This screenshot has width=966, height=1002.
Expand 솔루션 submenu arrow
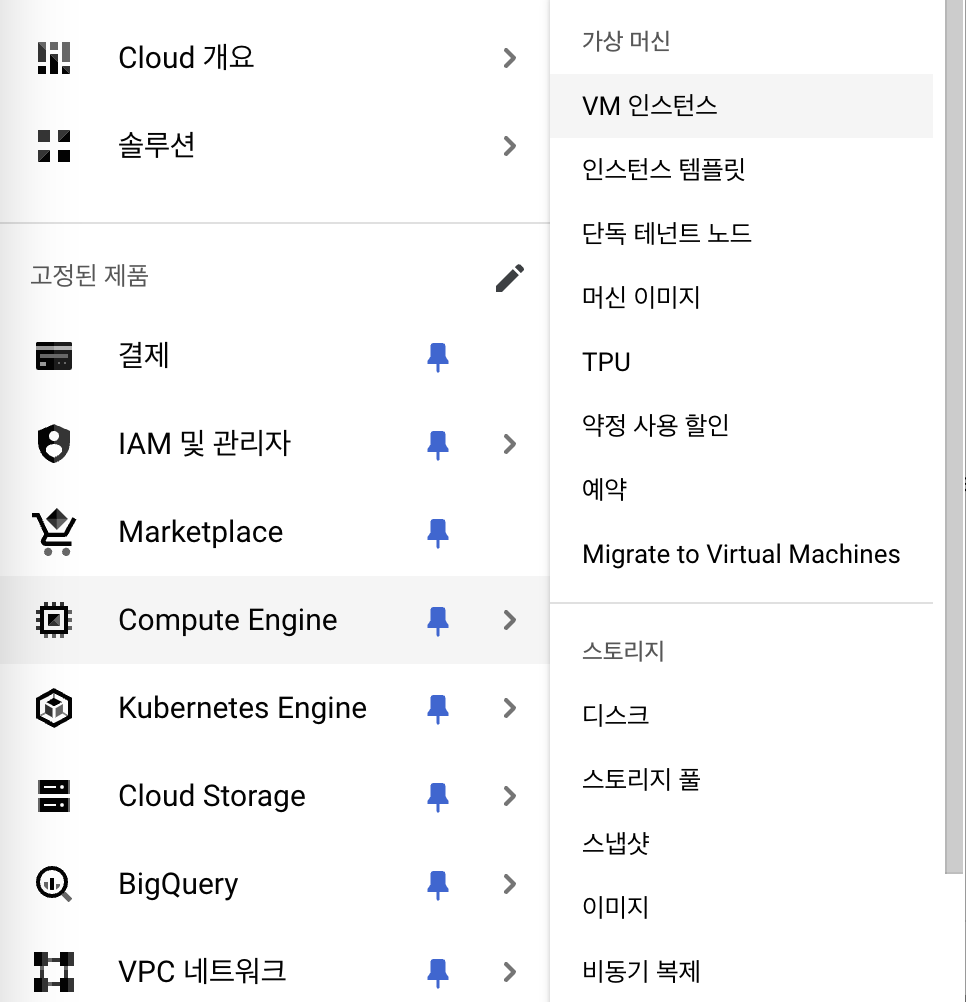(x=509, y=146)
